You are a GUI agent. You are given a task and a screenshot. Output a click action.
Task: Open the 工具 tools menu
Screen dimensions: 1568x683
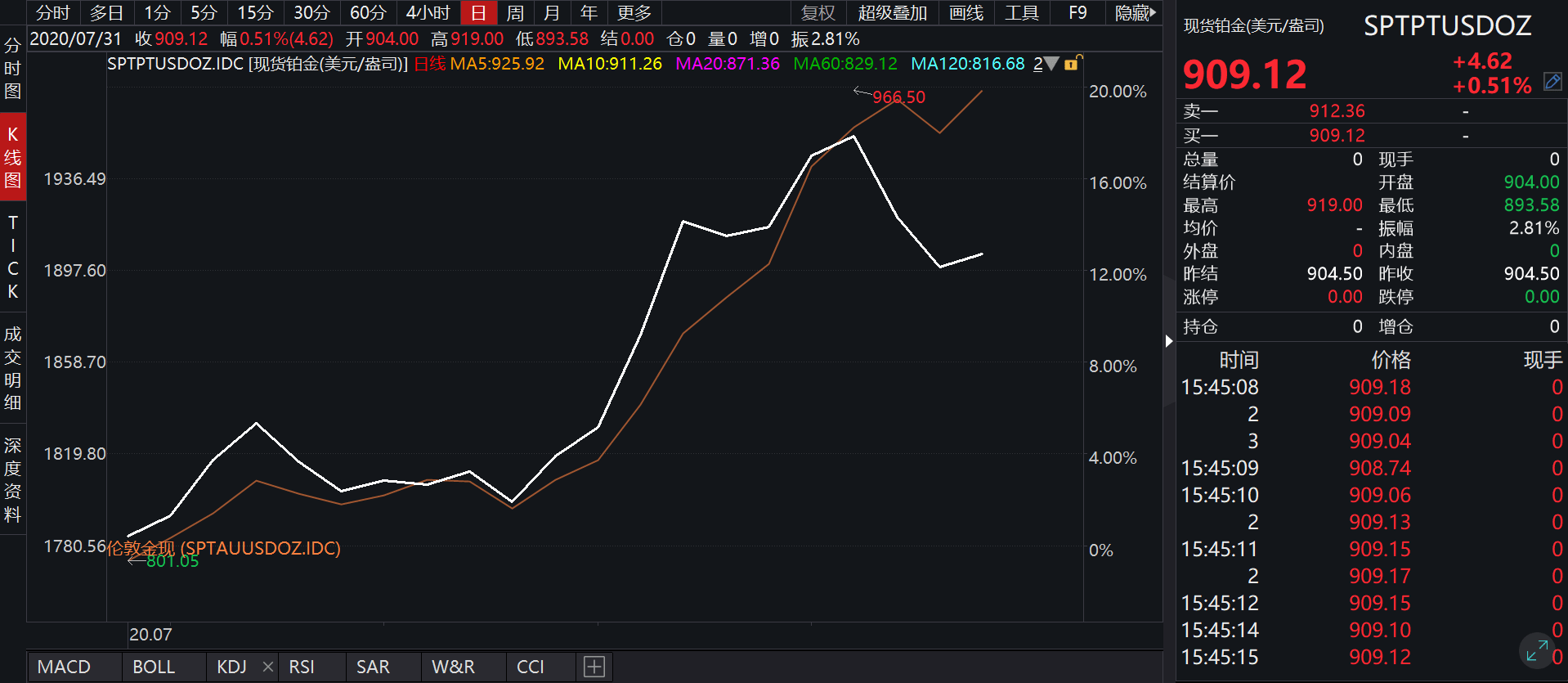(1022, 13)
